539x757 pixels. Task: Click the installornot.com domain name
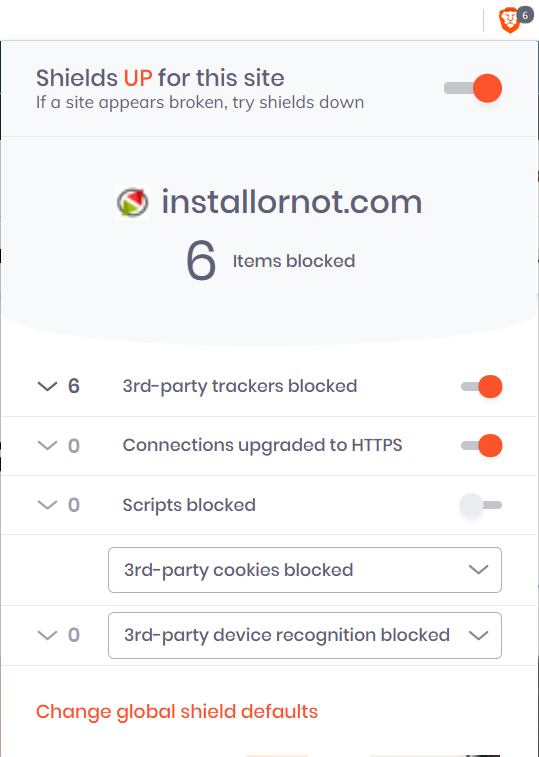coord(292,202)
